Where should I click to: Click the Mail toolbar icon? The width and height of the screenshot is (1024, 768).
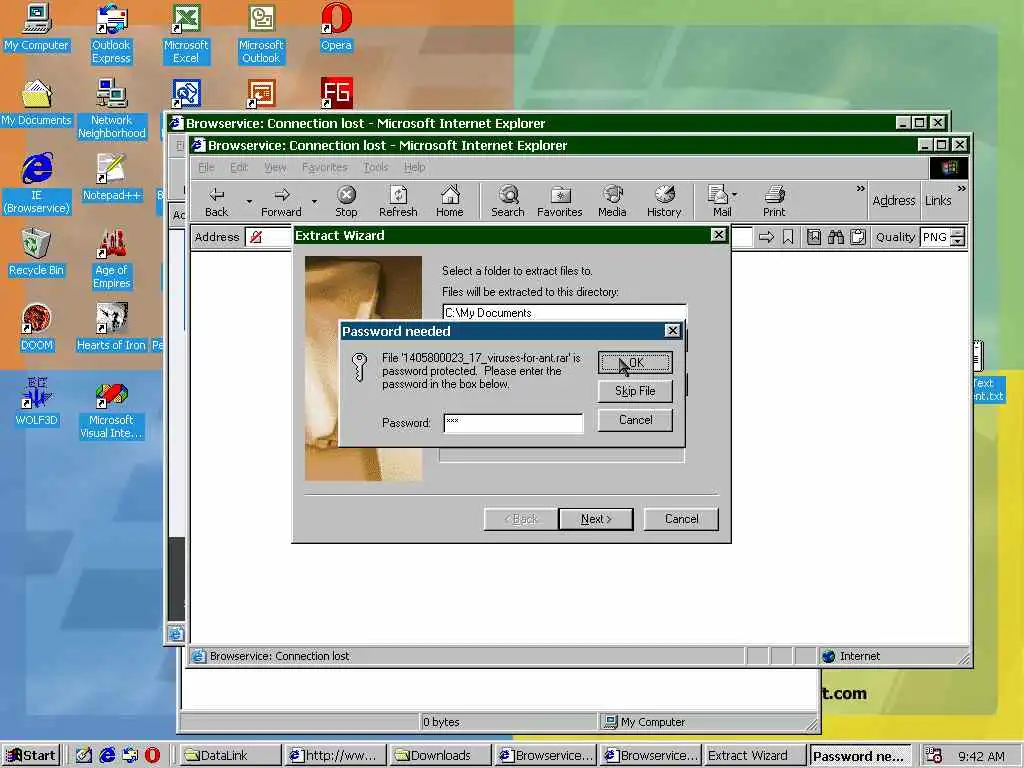click(720, 201)
